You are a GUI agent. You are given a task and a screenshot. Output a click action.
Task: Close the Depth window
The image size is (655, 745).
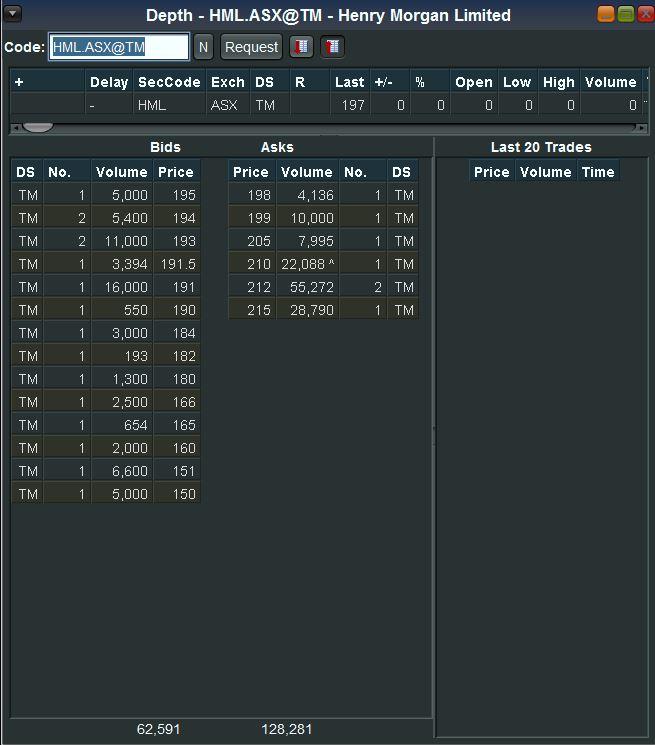[646, 14]
